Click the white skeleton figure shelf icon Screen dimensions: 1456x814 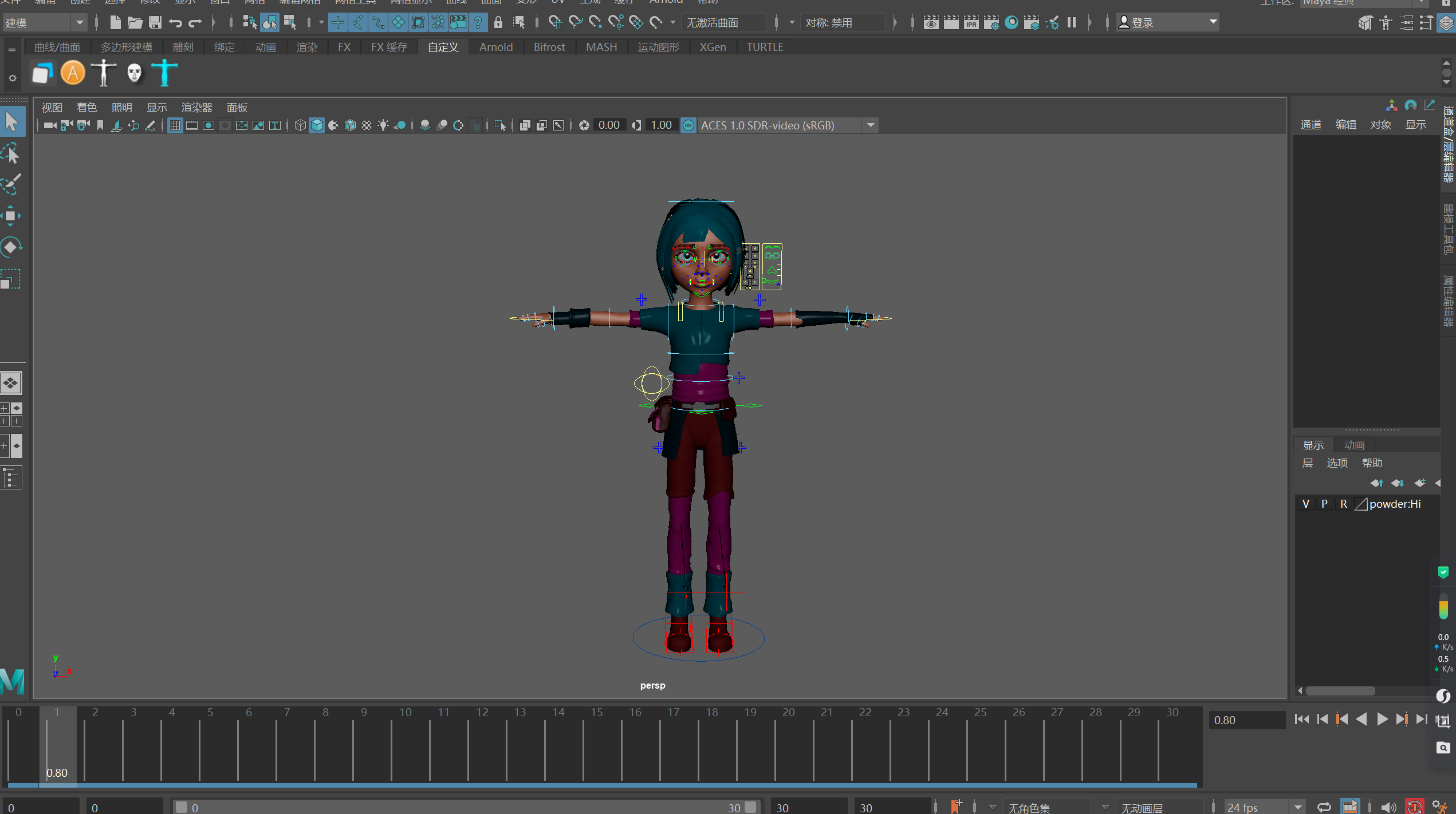(104, 73)
